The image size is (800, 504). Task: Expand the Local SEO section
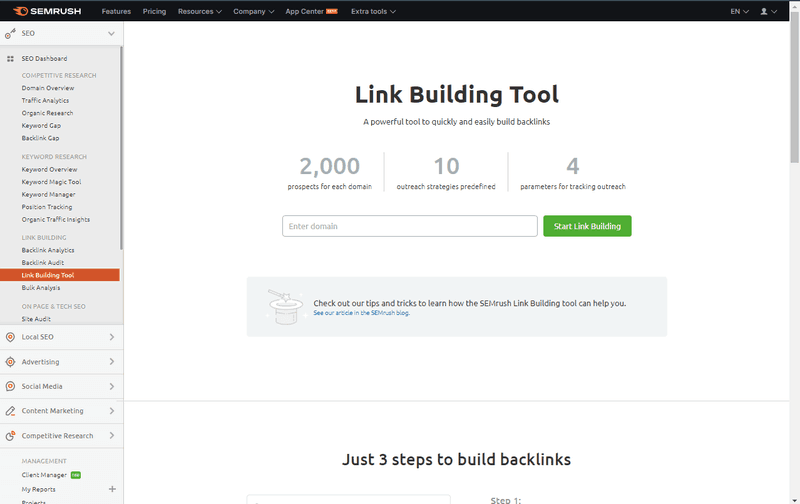(x=112, y=337)
